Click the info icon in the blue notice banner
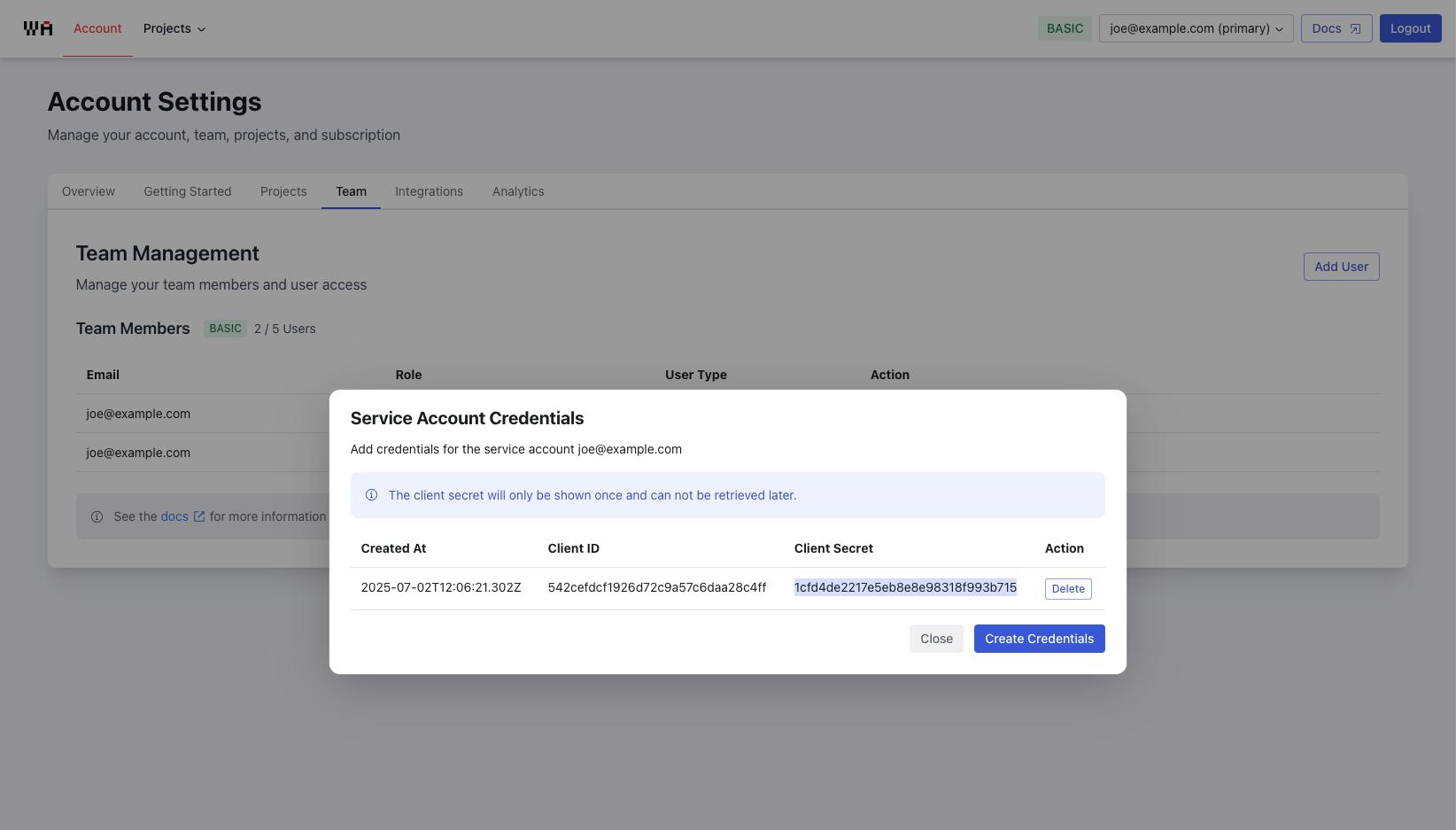Viewport: 1456px width, 830px height. point(371,495)
